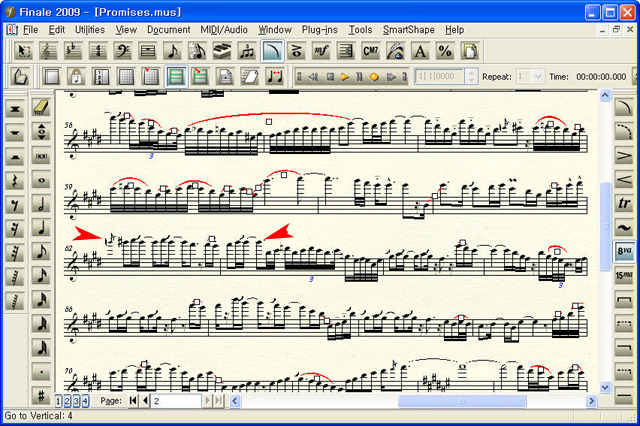The image size is (640, 426).
Task: Select the Text tool letter A
Action: [420, 51]
